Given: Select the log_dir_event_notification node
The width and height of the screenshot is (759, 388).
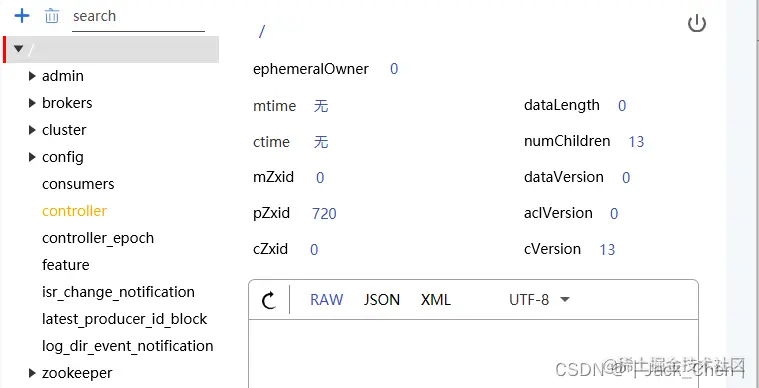Looking at the screenshot, I should tap(128, 346).
